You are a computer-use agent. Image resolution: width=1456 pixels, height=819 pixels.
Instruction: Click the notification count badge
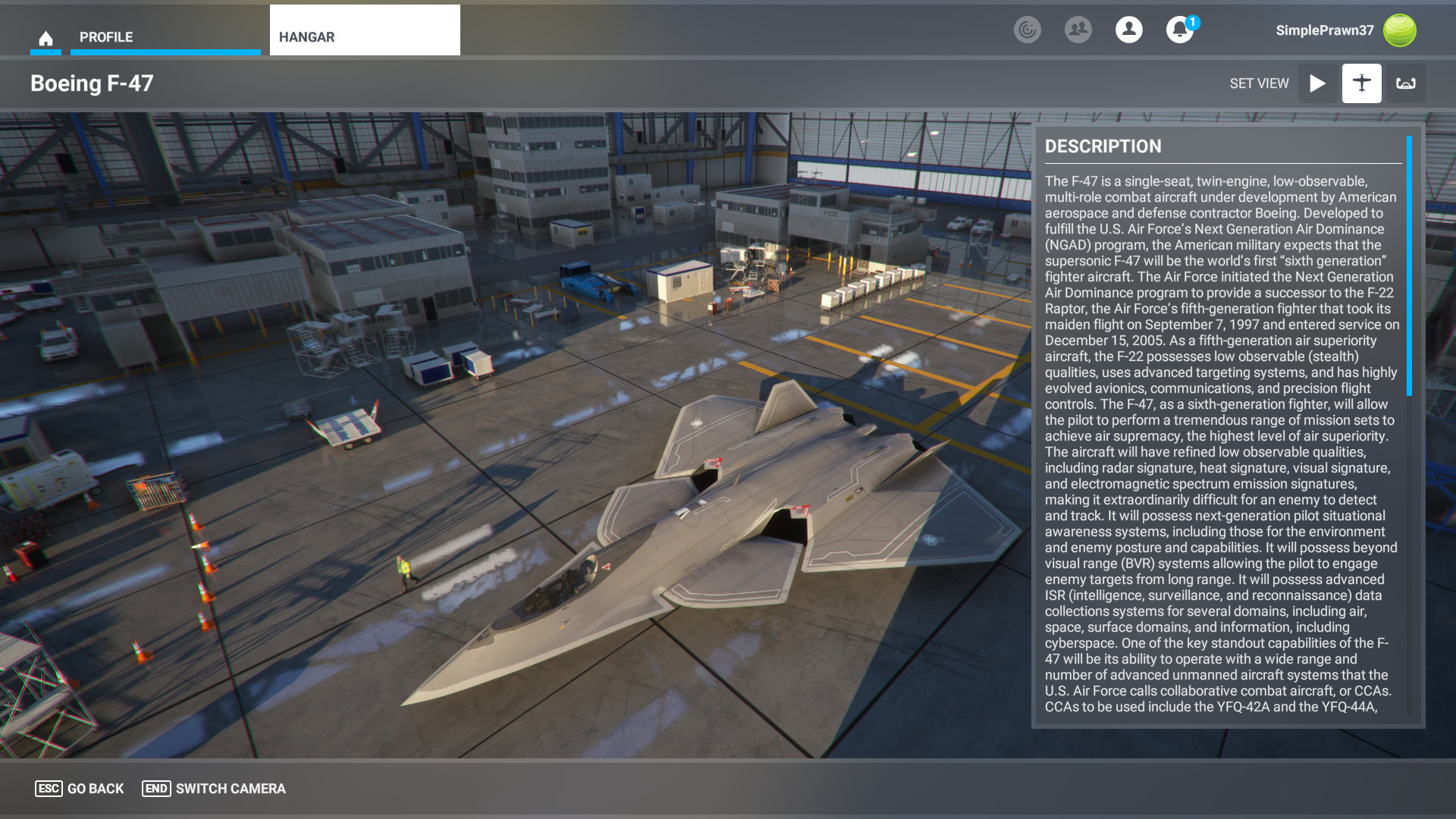pyautogui.click(x=1192, y=22)
